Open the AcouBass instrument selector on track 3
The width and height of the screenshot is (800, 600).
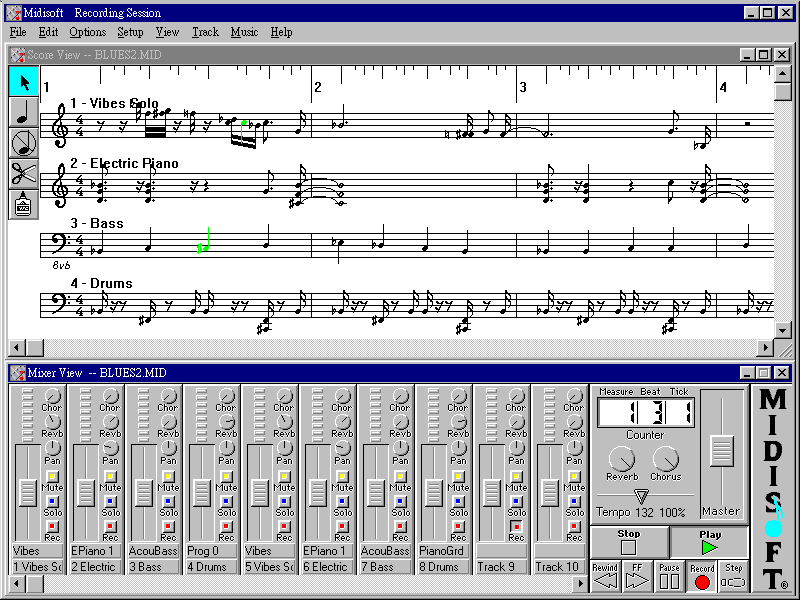point(154,551)
